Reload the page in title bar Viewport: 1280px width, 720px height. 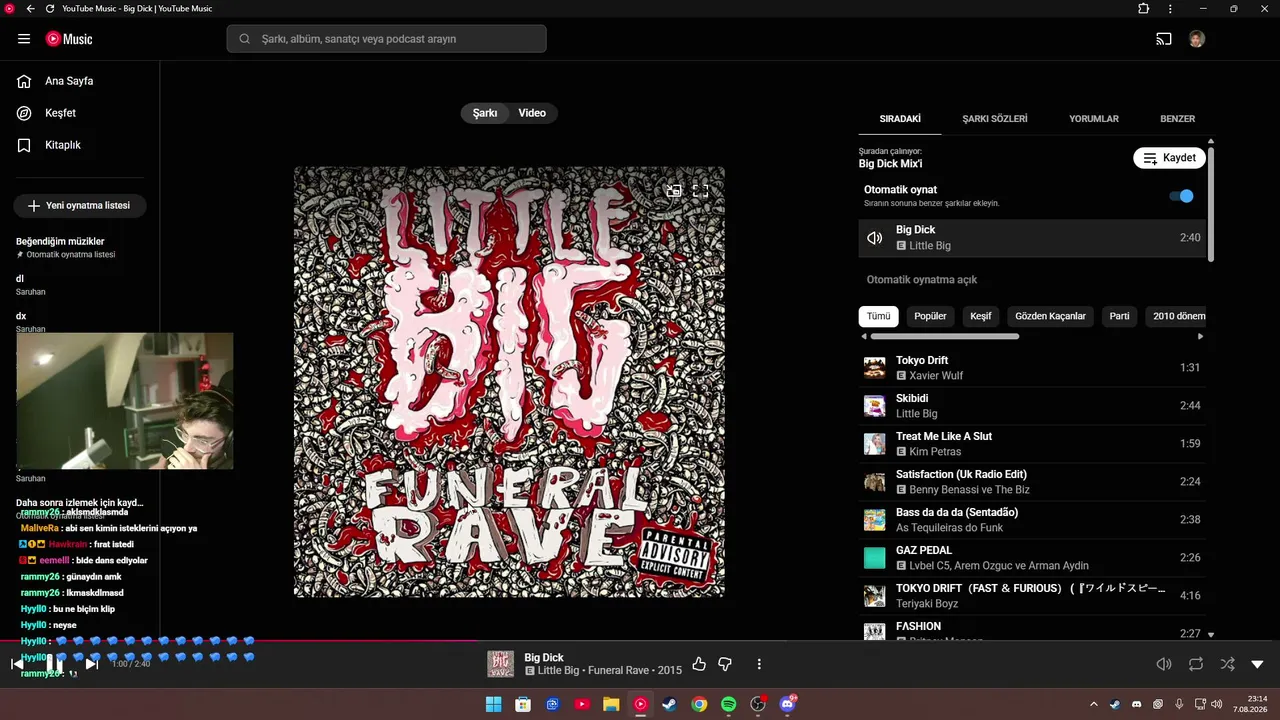(50, 9)
